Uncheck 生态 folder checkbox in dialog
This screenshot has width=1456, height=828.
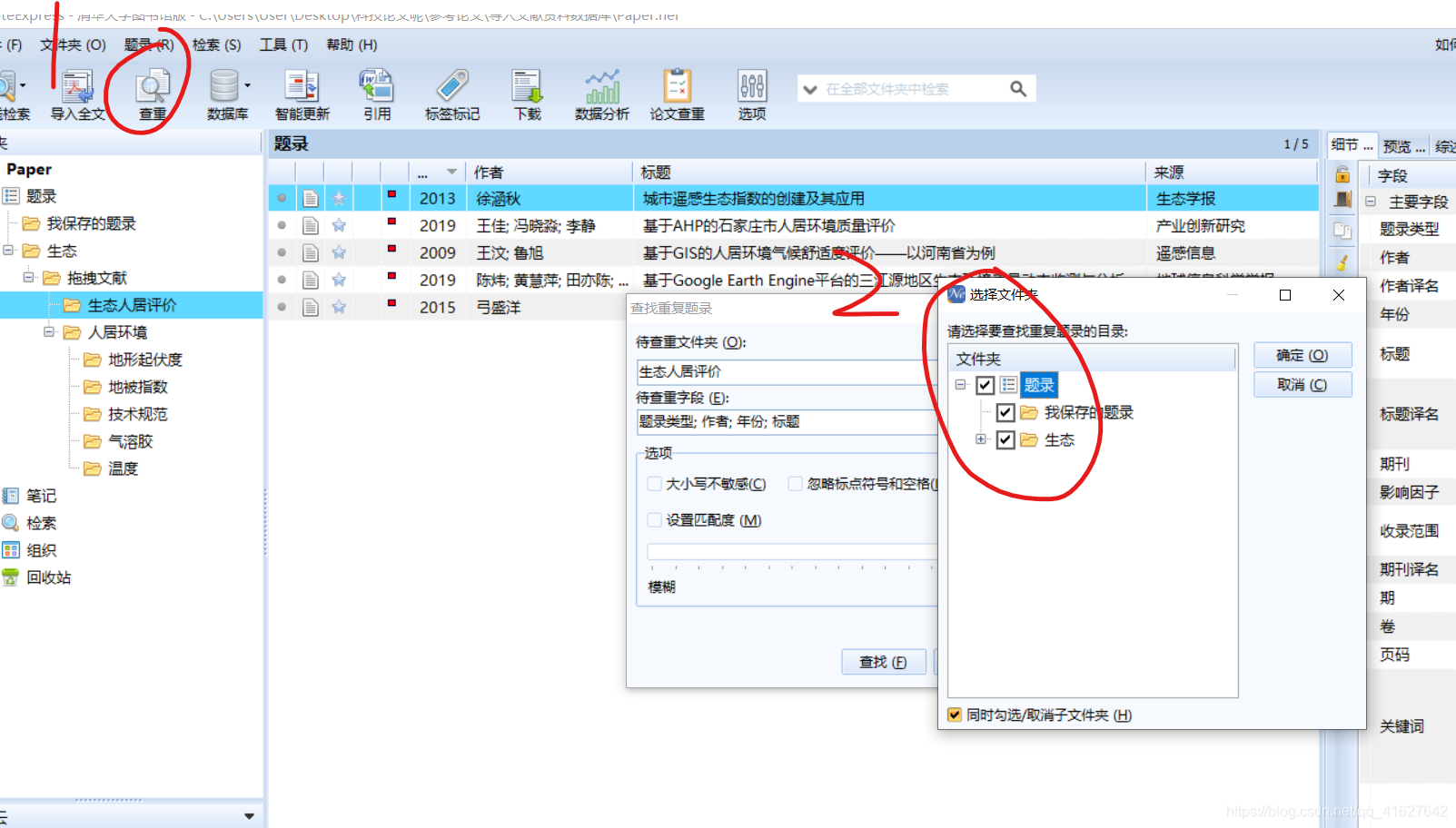[x=1005, y=439]
